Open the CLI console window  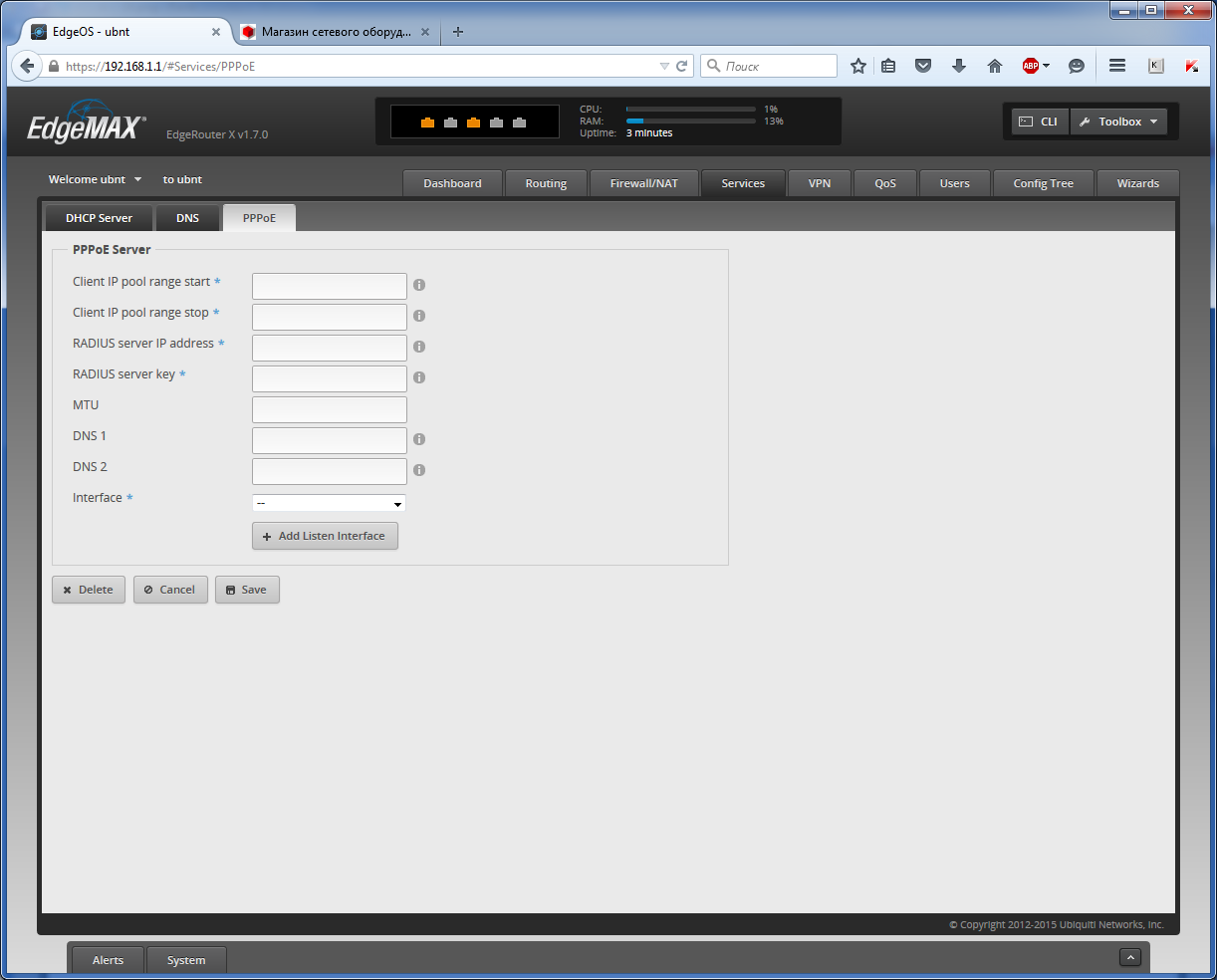(x=1039, y=121)
